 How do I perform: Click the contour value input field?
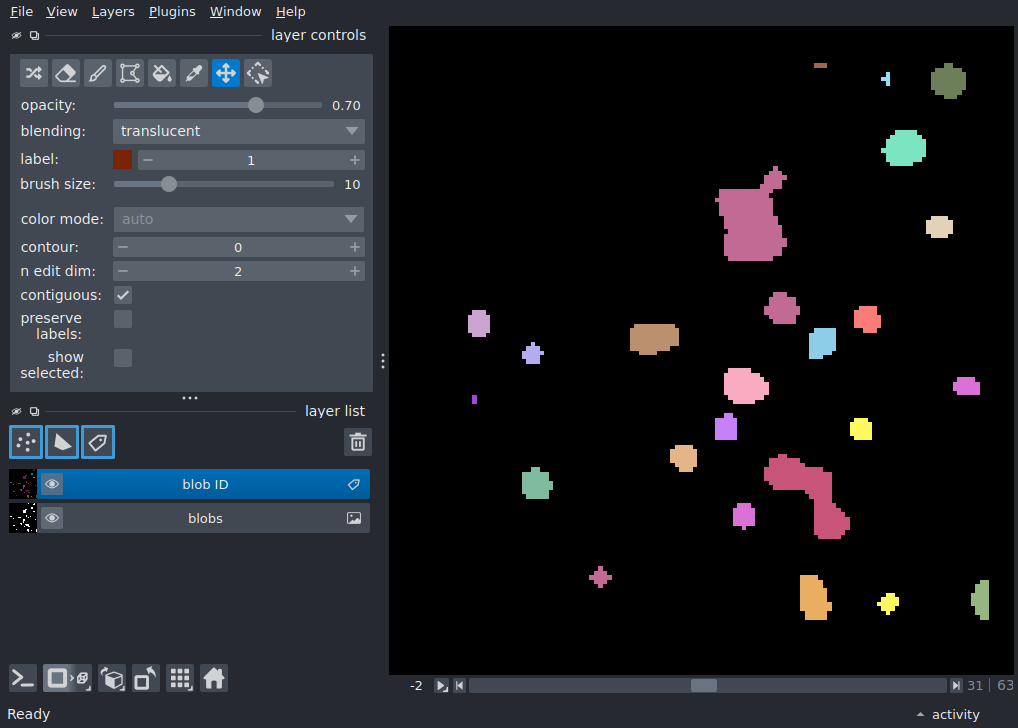point(238,247)
